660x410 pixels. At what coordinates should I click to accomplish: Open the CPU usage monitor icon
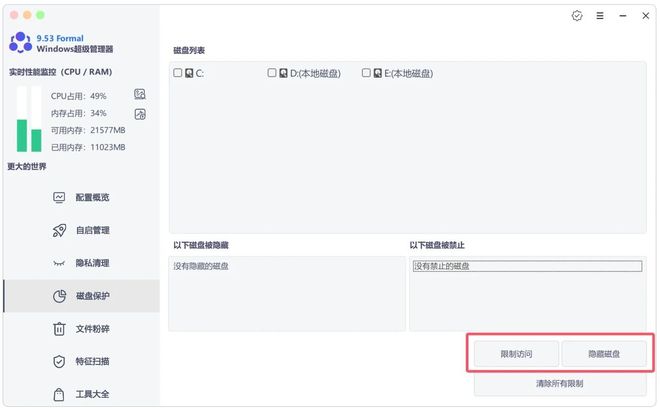[x=140, y=94]
